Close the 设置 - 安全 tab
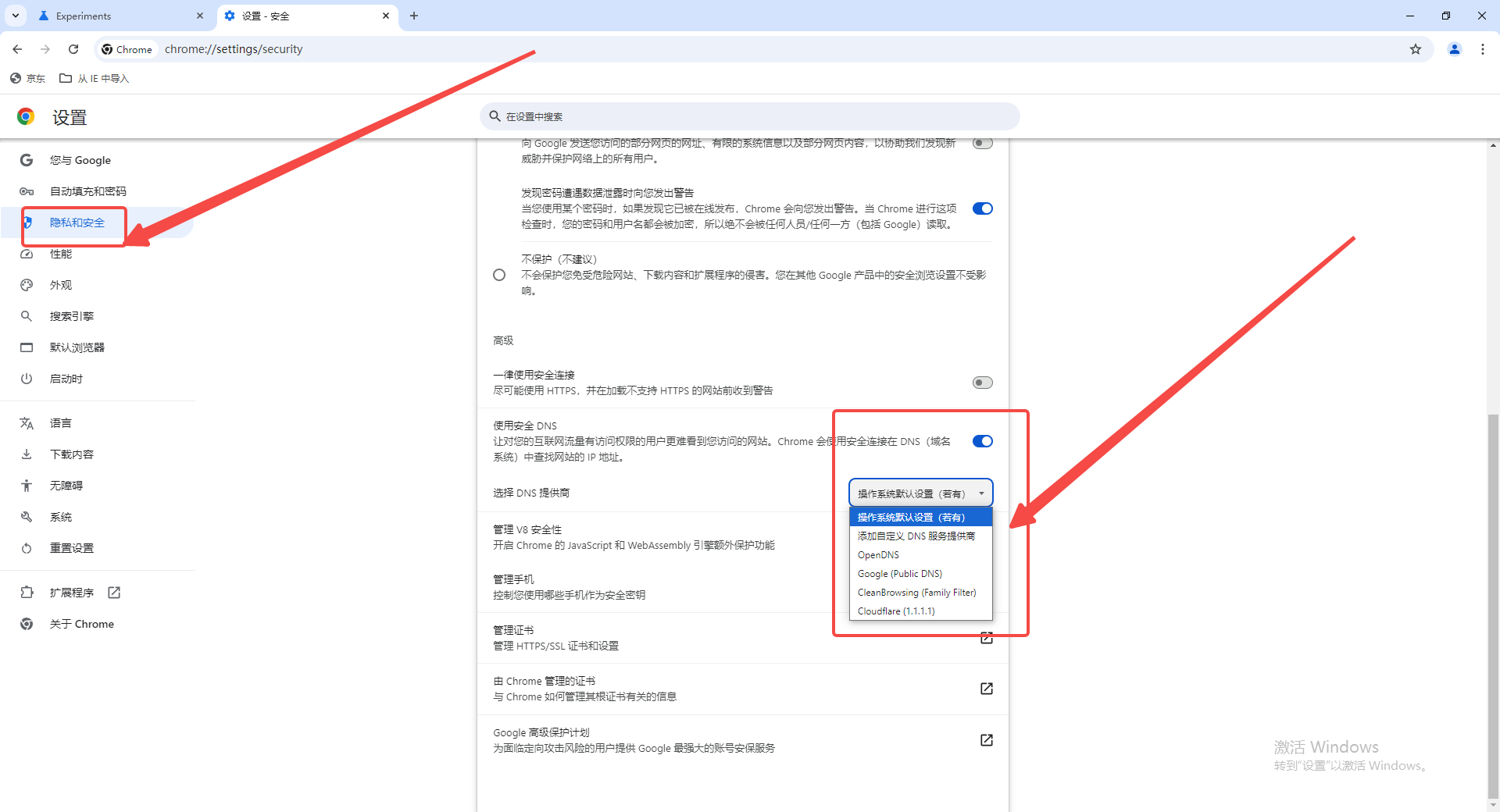The image size is (1500, 812). (386, 16)
